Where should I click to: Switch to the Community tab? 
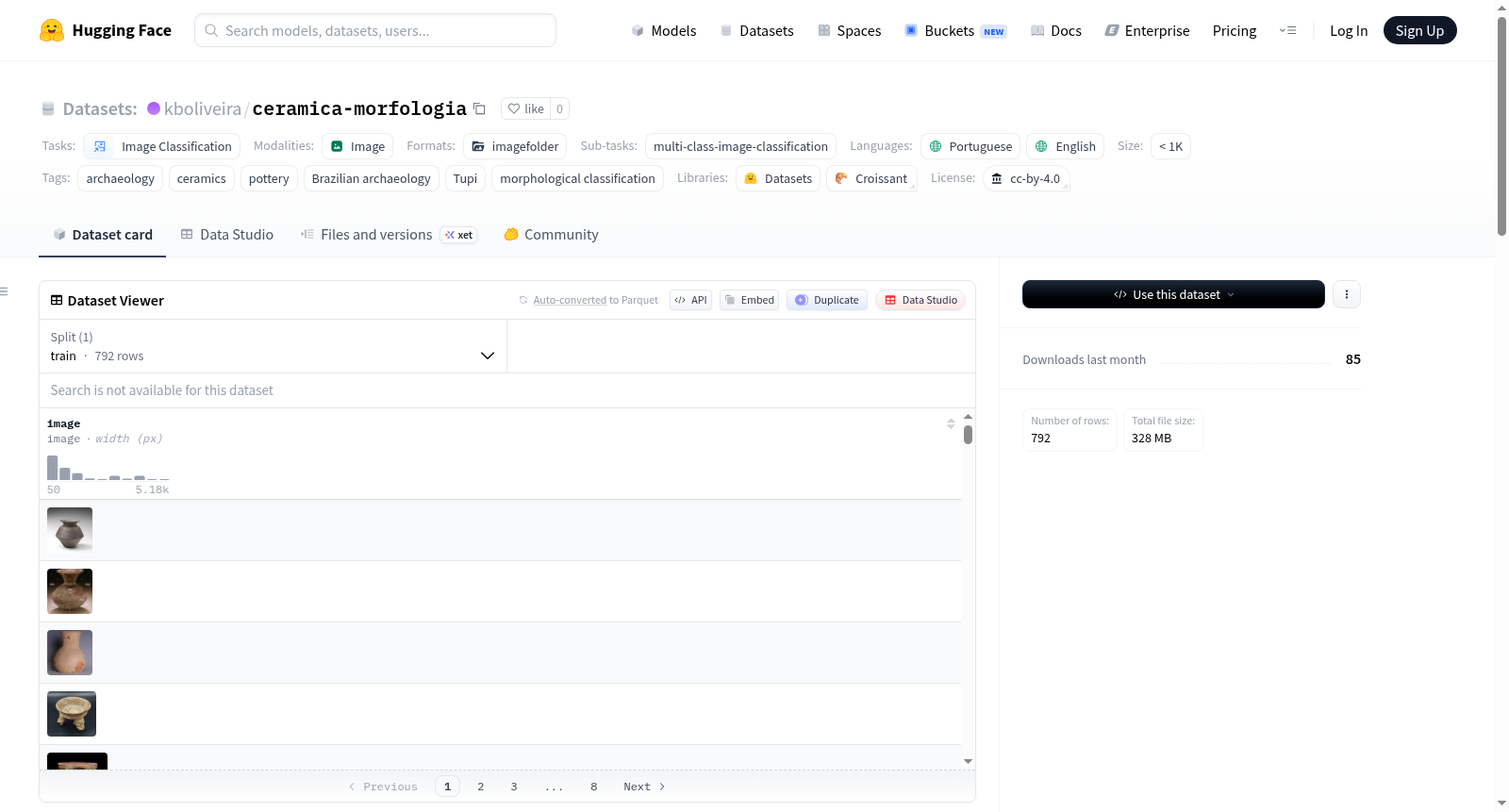[551, 235]
